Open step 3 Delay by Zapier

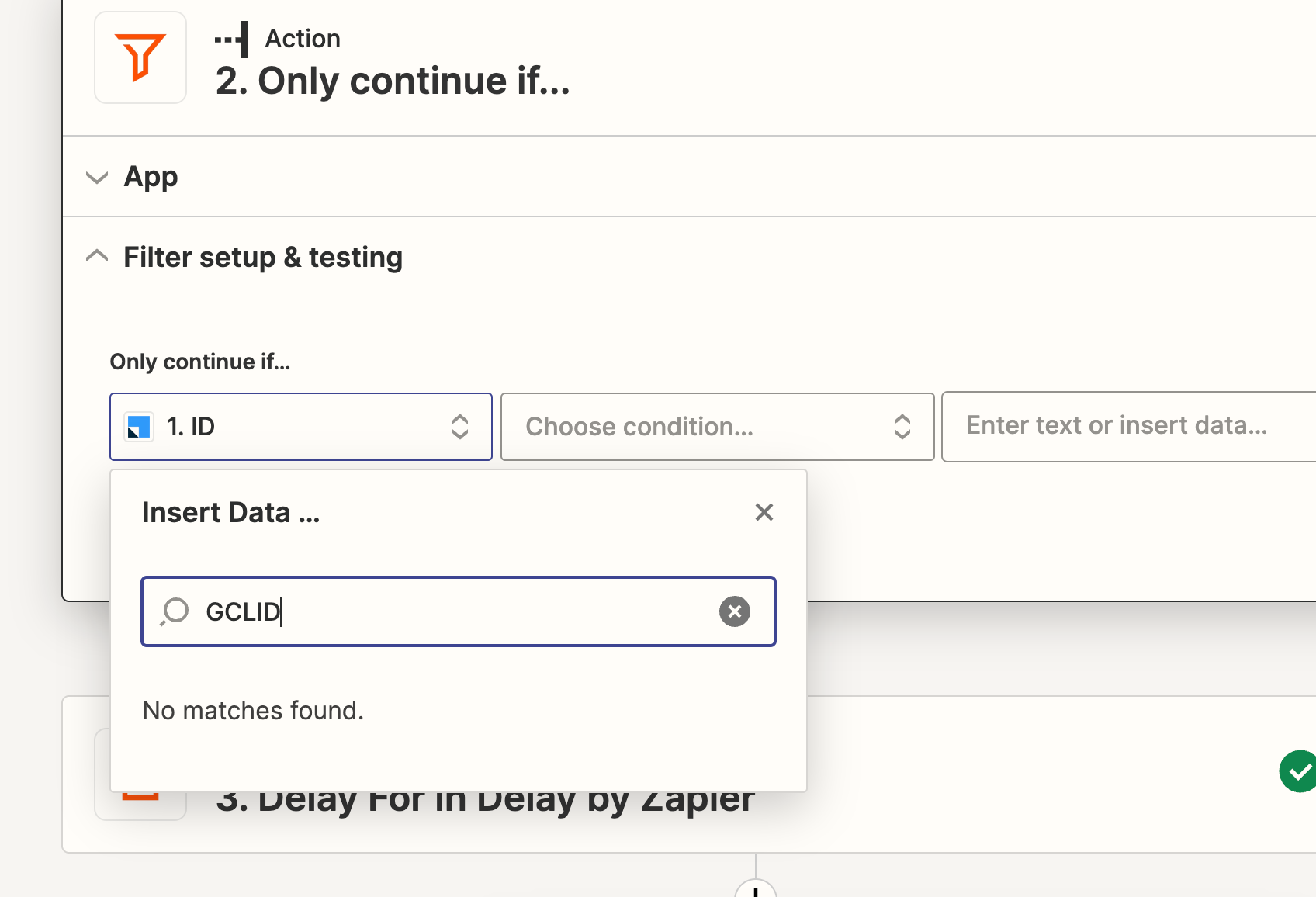coord(485,799)
